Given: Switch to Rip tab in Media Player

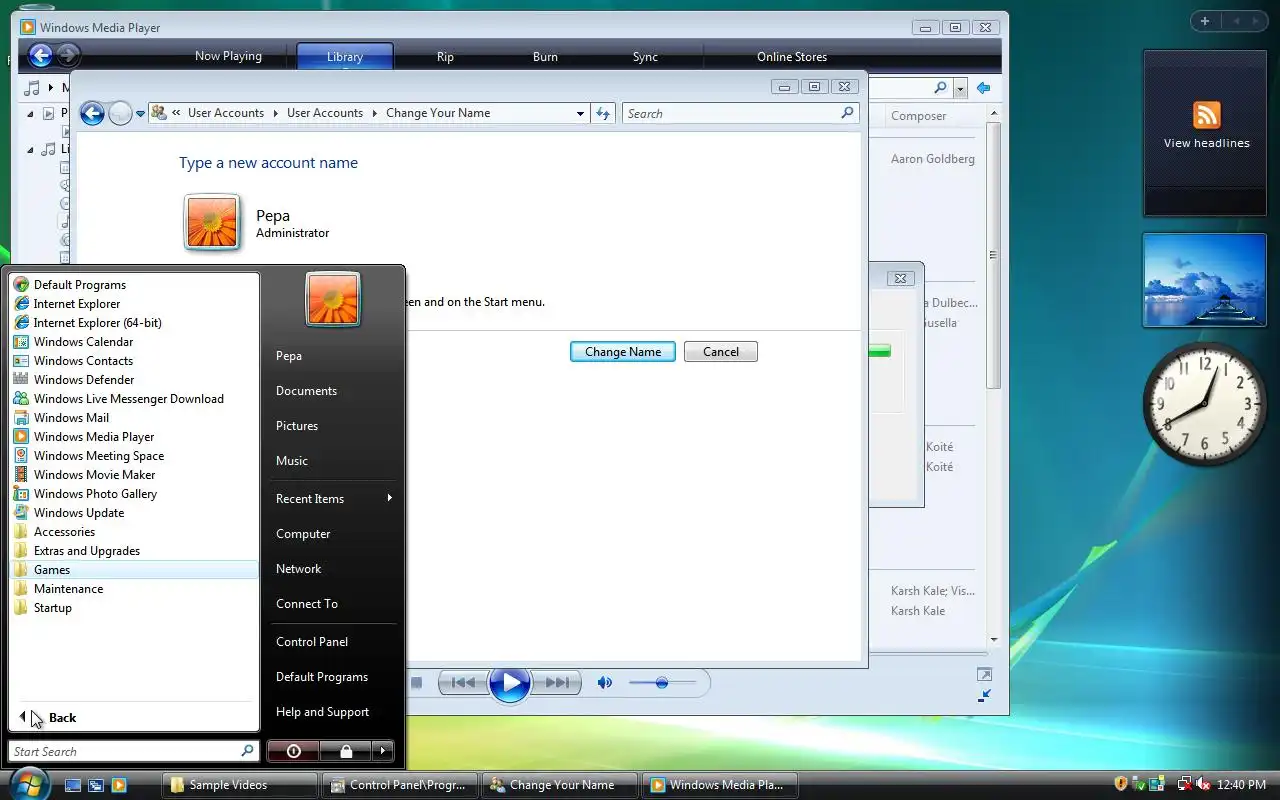Looking at the screenshot, I should pos(445,57).
